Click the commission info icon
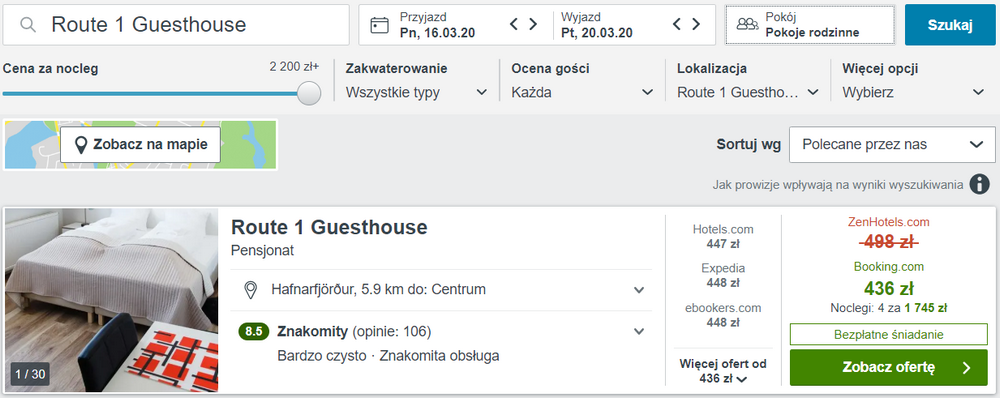This screenshot has height=398, width=1000. [x=980, y=184]
